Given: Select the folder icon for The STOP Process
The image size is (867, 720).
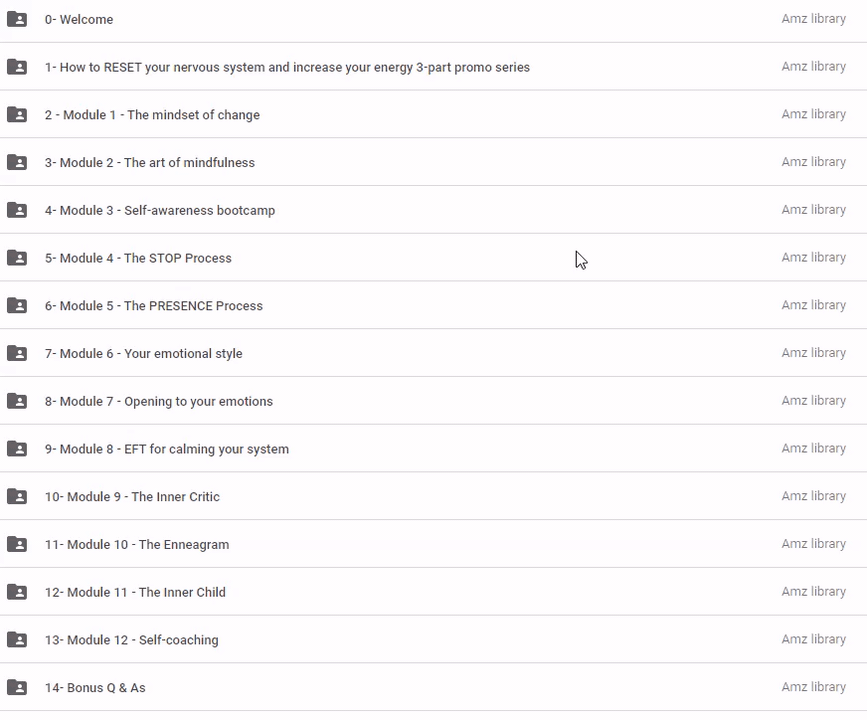Looking at the screenshot, I should click(x=17, y=258).
